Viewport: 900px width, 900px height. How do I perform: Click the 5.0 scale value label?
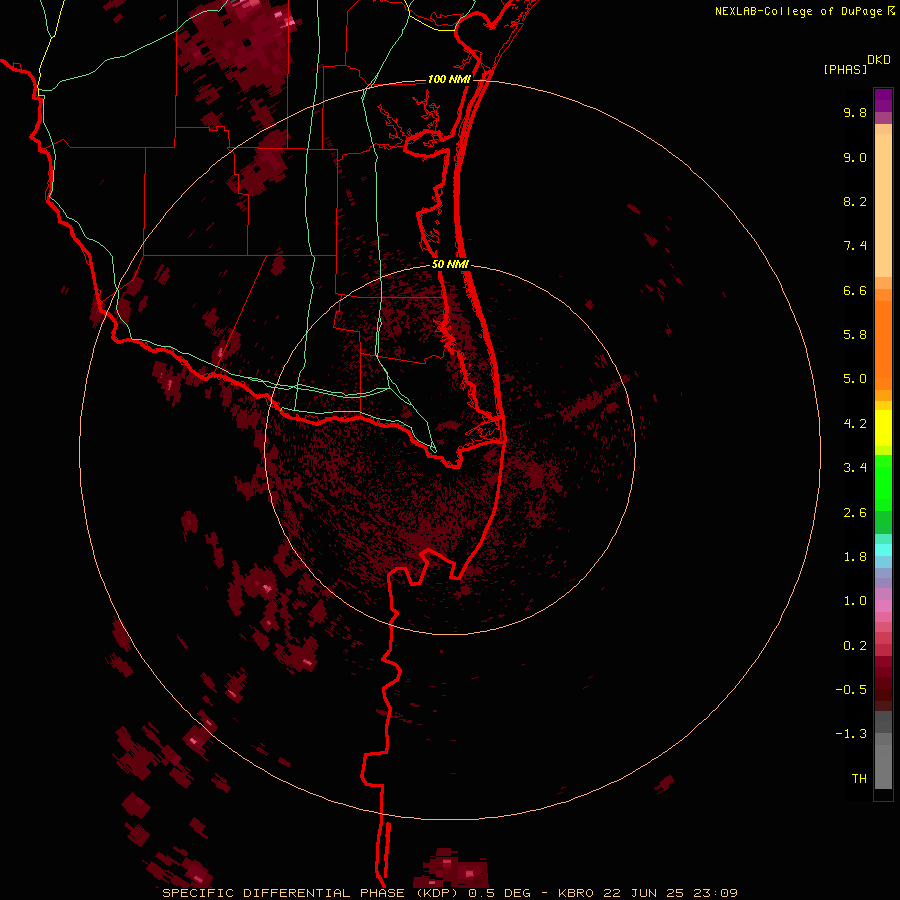point(855,379)
